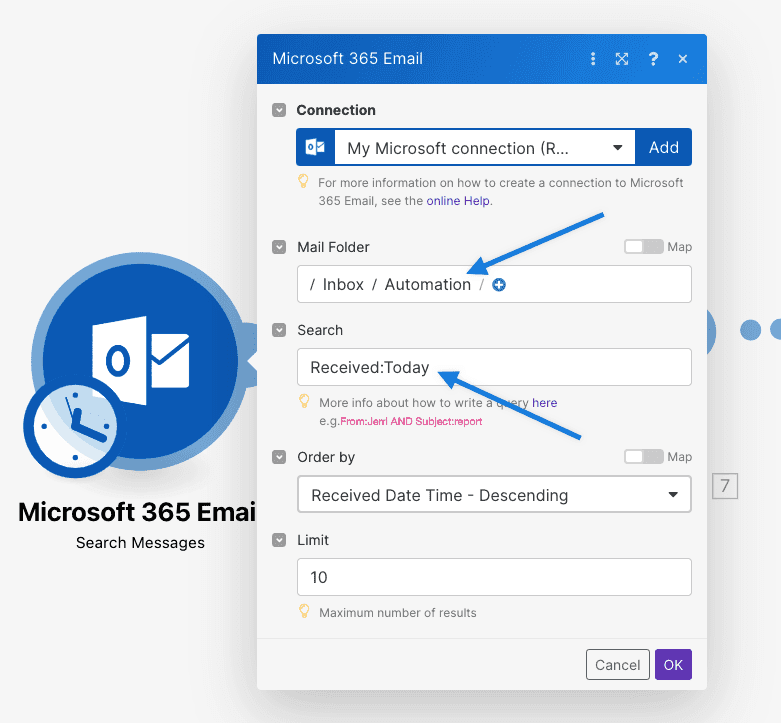Click the Search Messages module label
This screenshot has height=723, width=781.
140,543
